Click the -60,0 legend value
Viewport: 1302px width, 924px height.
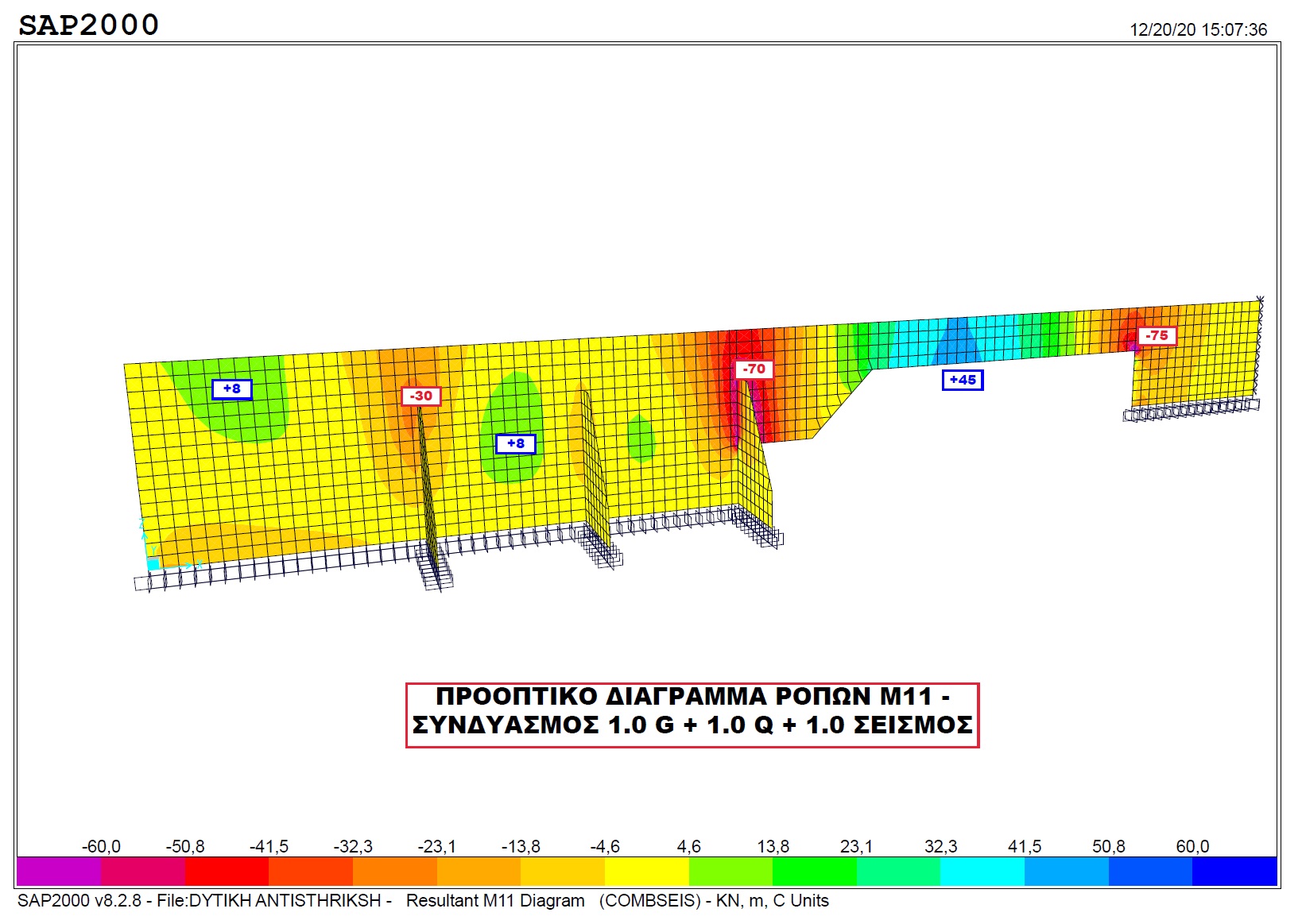pos(101,847)
